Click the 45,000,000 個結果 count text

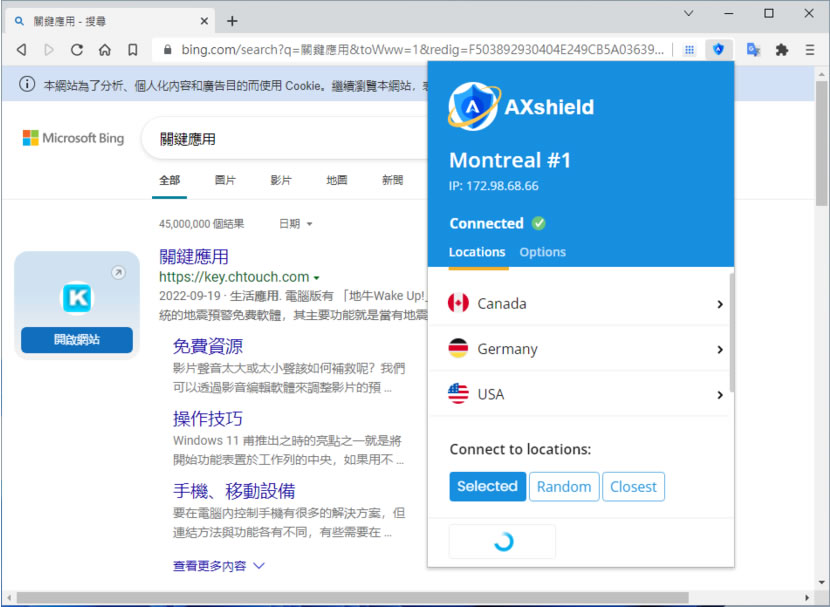coord(201,224)
